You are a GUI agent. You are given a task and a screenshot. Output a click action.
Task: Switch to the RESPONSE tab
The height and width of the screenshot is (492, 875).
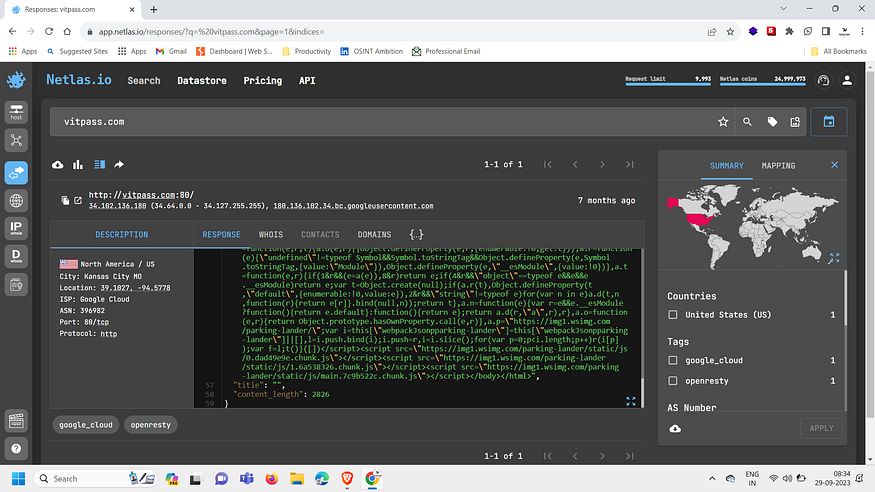[222, 234]
